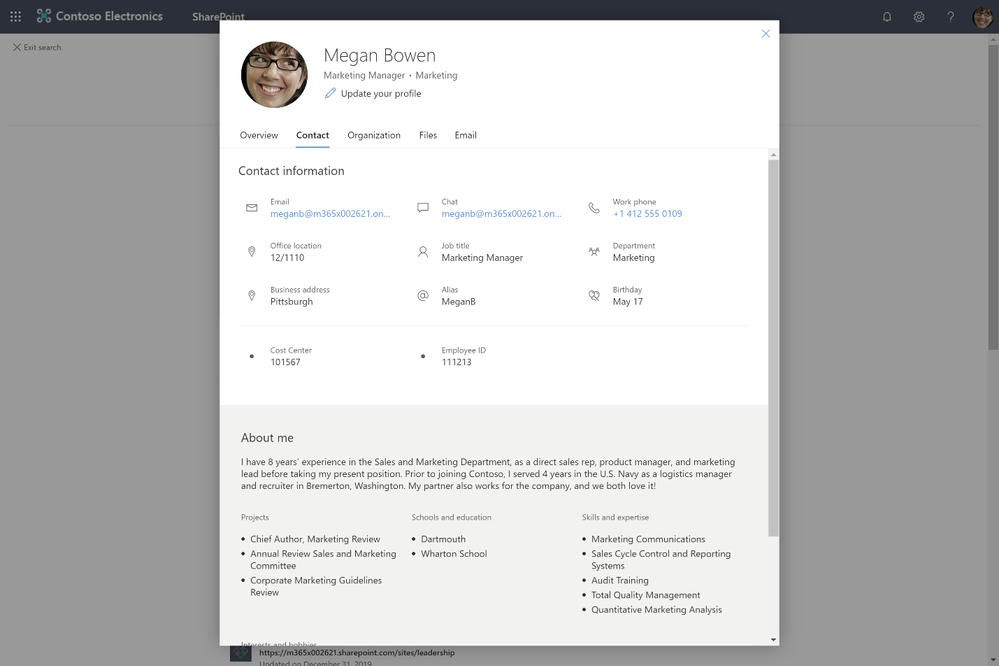The height and width of the screenshot is (666, 999).
Task: Open the app launcher waffle icon
Action: [15, 17]
